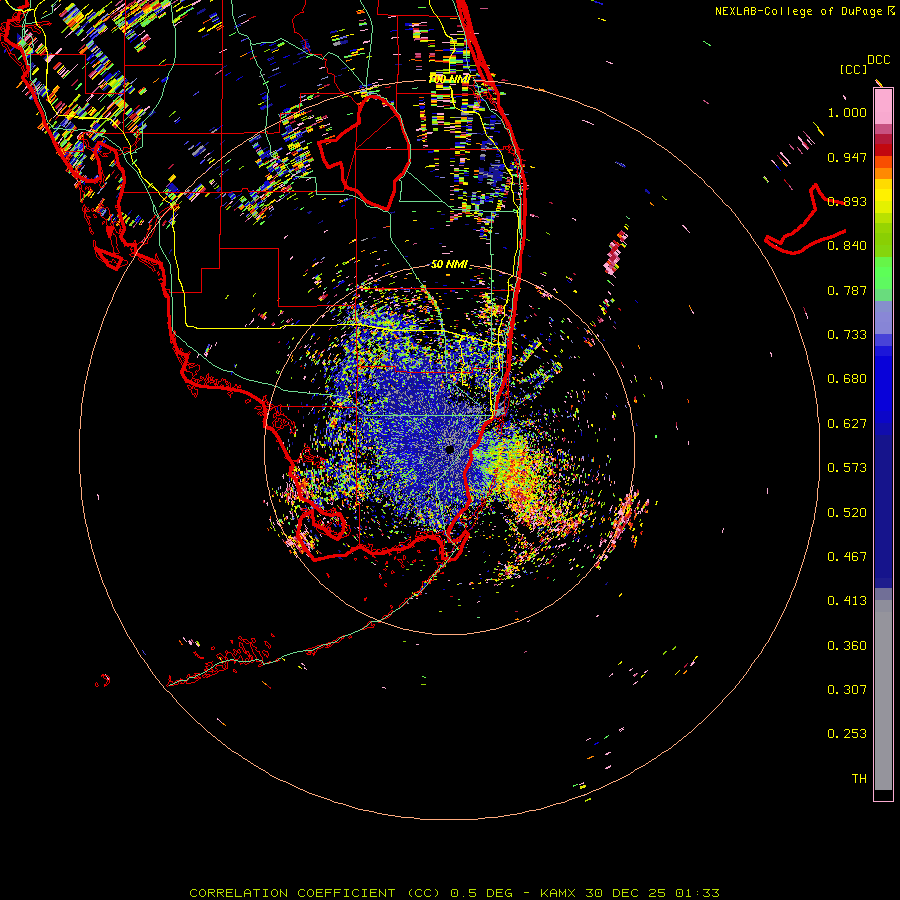Click the 0.893 scale value
This screenshot has width=900, height=900.
pos(847,201)
